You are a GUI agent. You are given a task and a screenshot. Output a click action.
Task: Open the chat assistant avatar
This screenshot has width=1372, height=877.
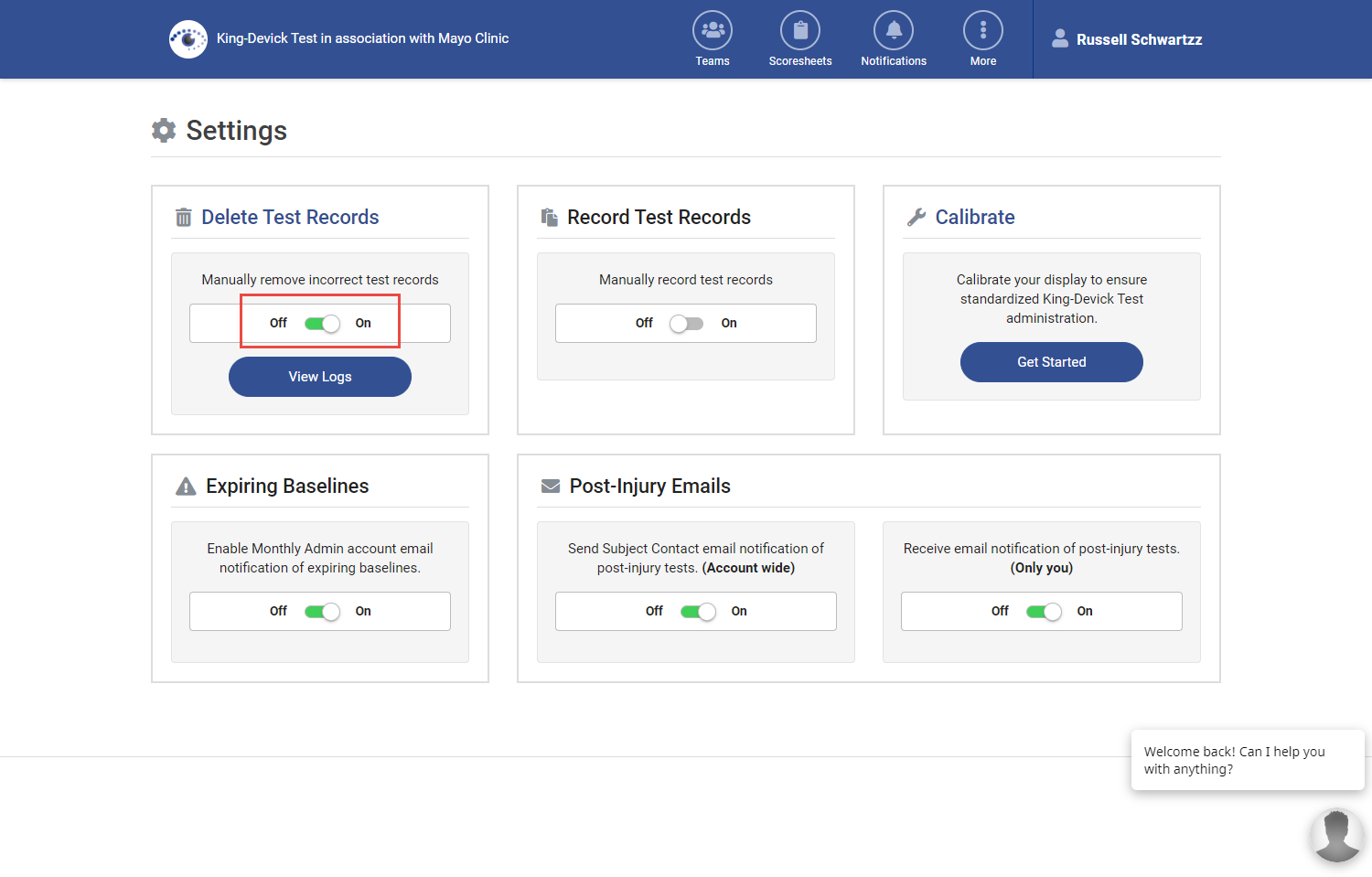coord(1336,835)
